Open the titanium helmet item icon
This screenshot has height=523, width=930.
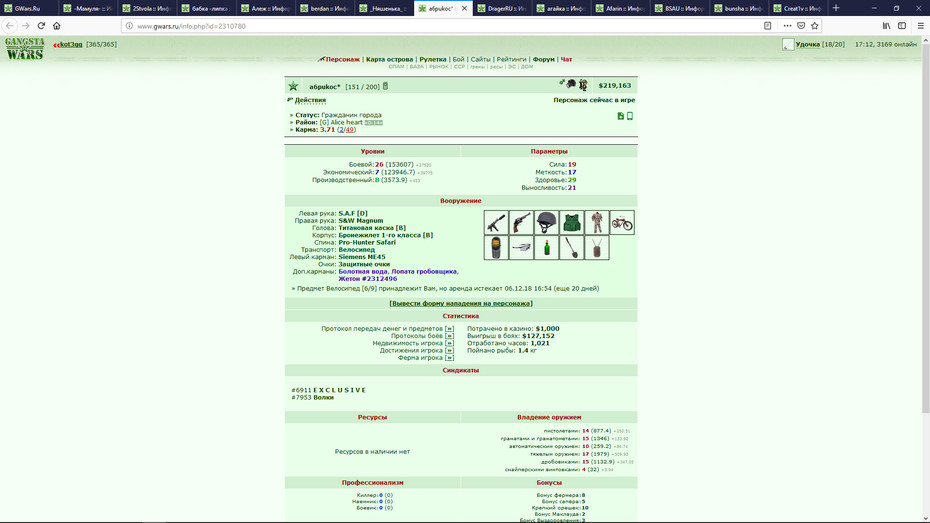(x=546, y=223)
